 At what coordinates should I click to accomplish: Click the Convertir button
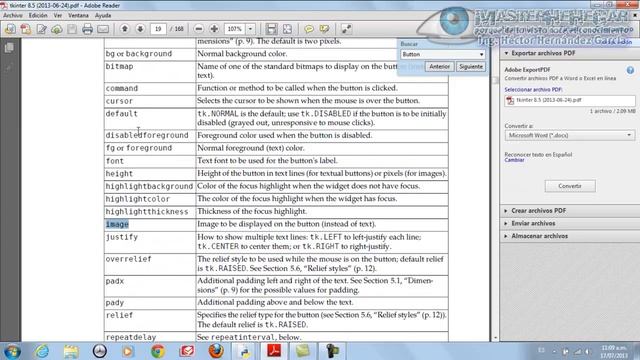(x=570, y=186)
